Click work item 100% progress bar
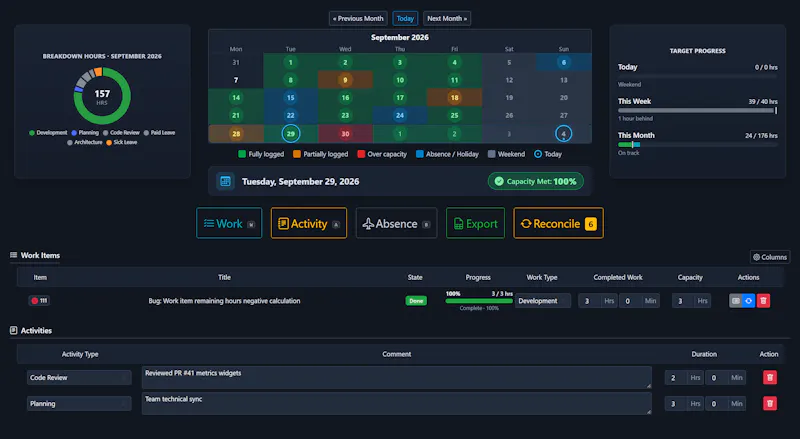800x439 pixels. [x=479, y=301]
